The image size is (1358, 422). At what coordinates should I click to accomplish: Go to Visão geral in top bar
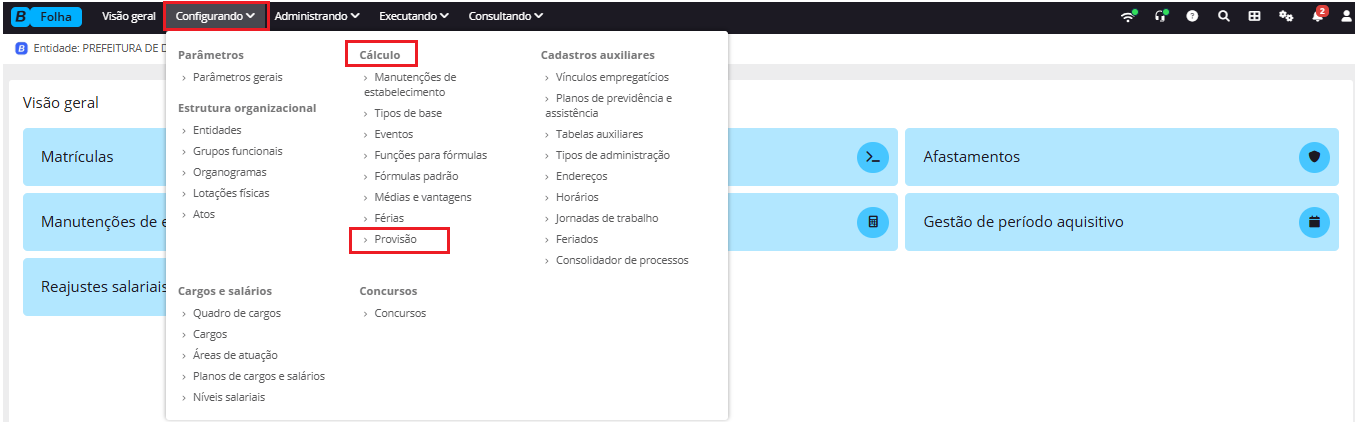[x=129, y=16]
